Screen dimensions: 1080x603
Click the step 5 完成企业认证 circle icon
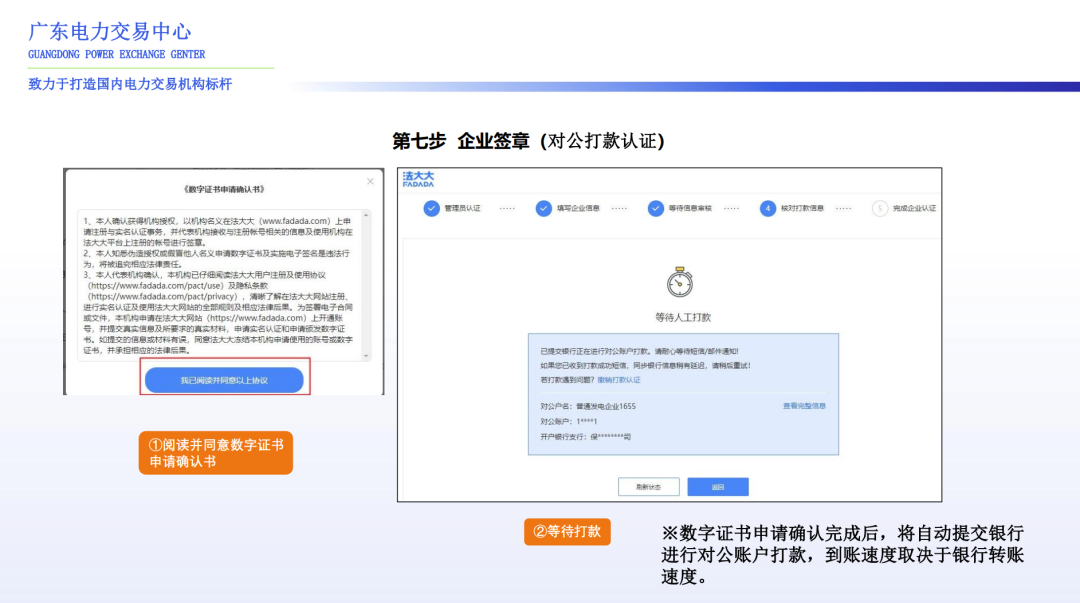click(878, 206)
